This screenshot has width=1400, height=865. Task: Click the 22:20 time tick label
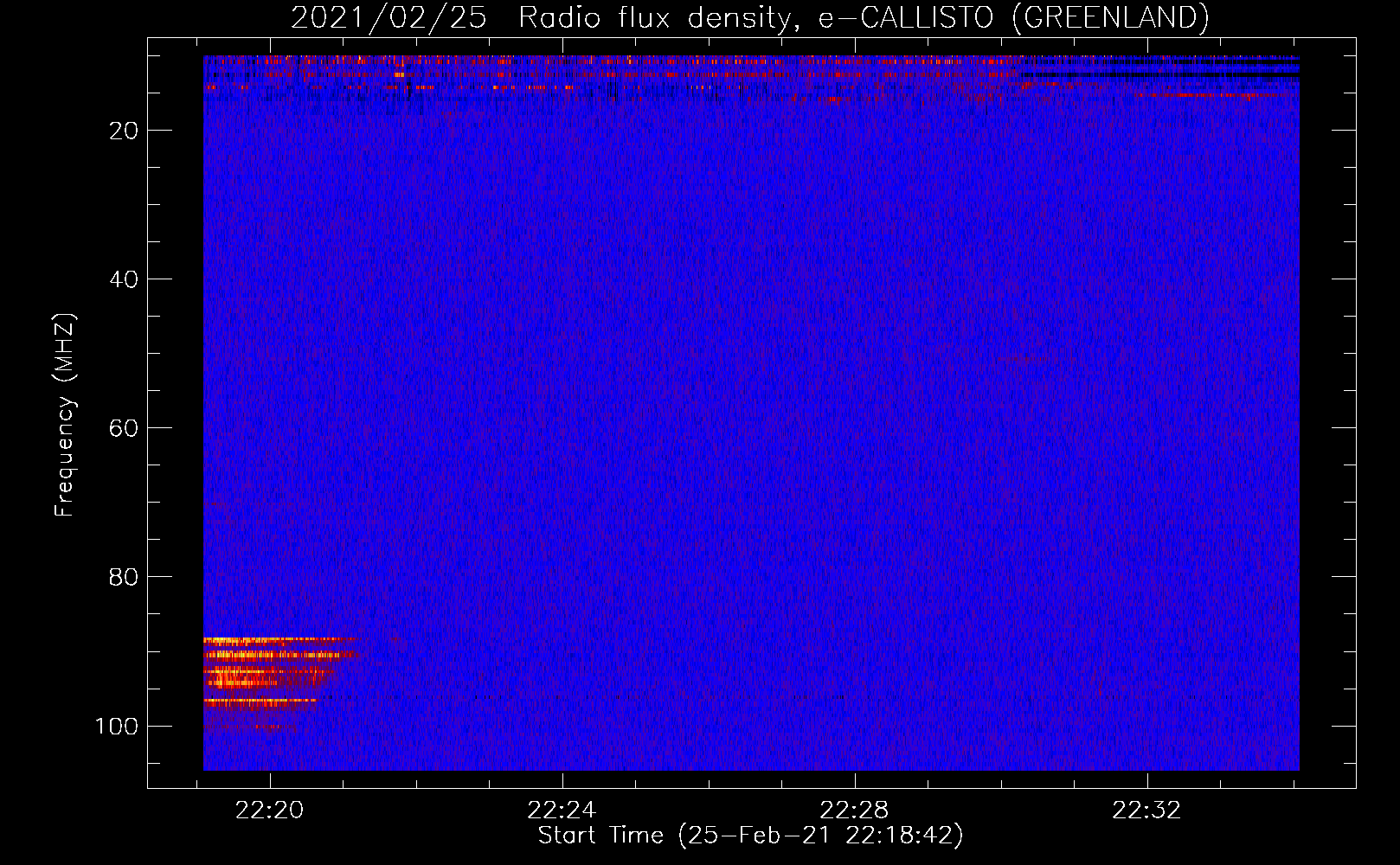pos(270,811)
